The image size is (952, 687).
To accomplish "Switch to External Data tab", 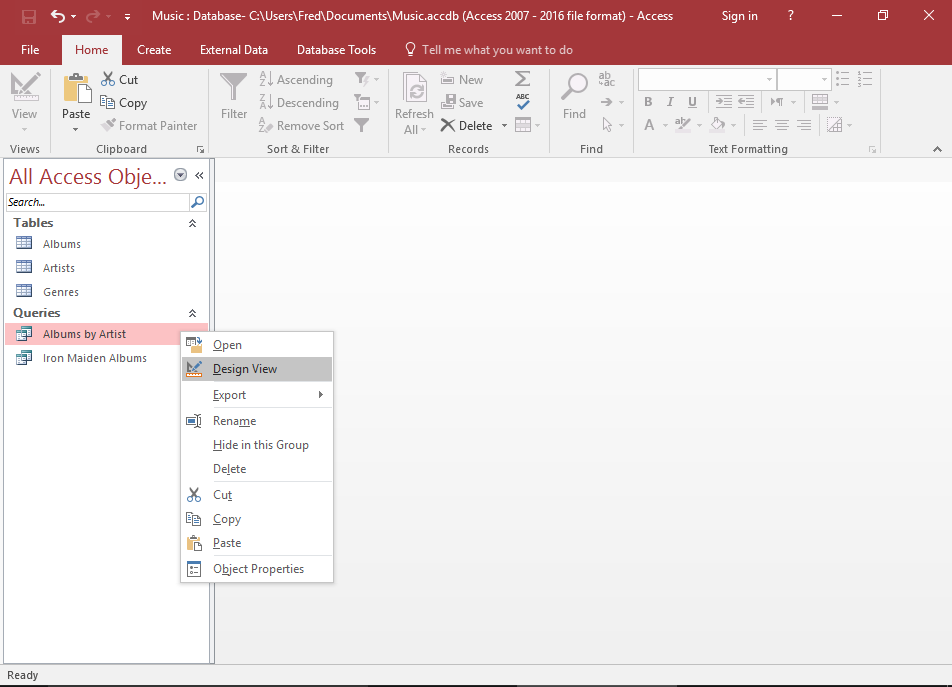I will [x=234, y=50].
